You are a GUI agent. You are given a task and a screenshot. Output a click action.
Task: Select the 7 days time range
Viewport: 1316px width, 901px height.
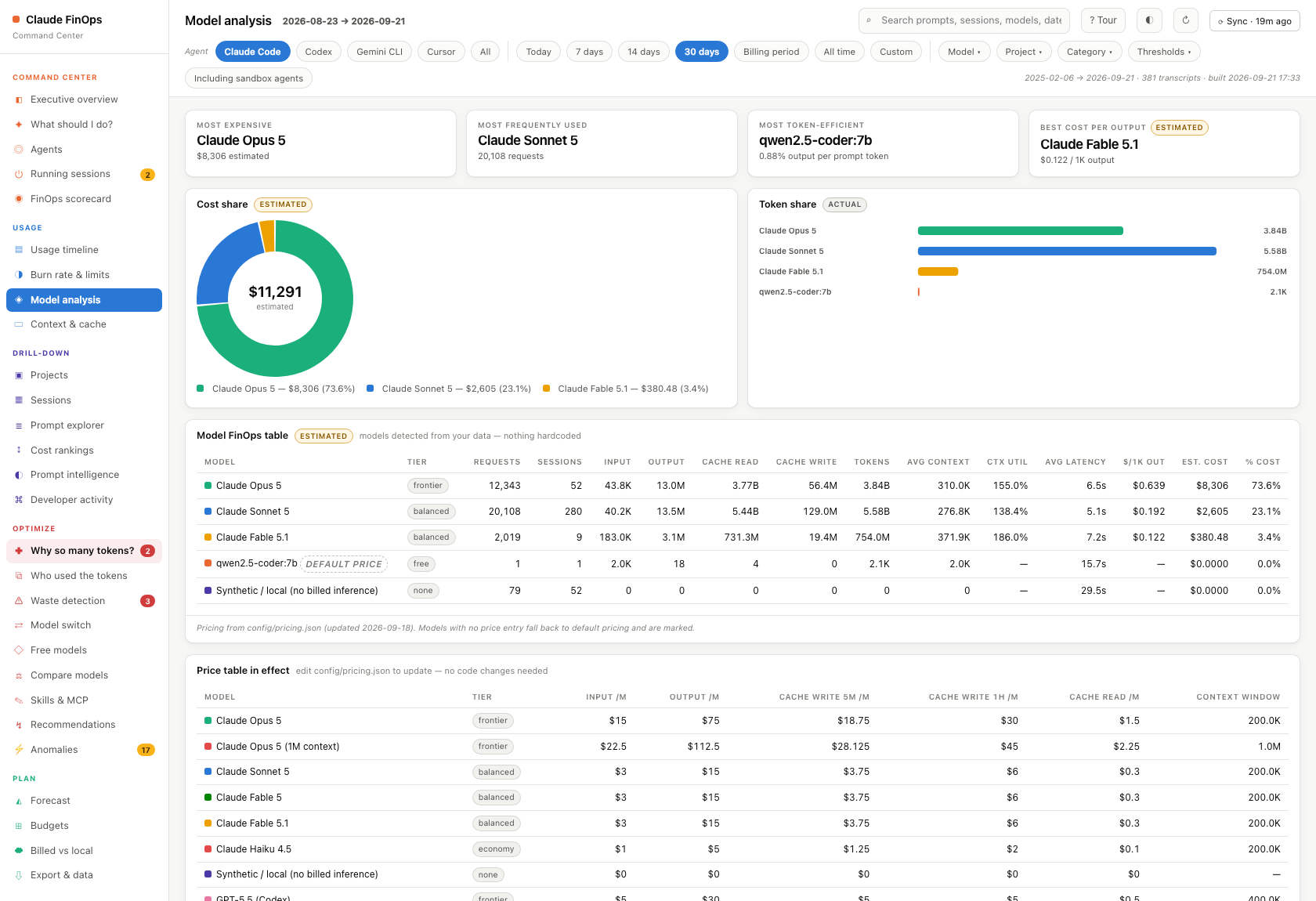[x=589, y=52]
